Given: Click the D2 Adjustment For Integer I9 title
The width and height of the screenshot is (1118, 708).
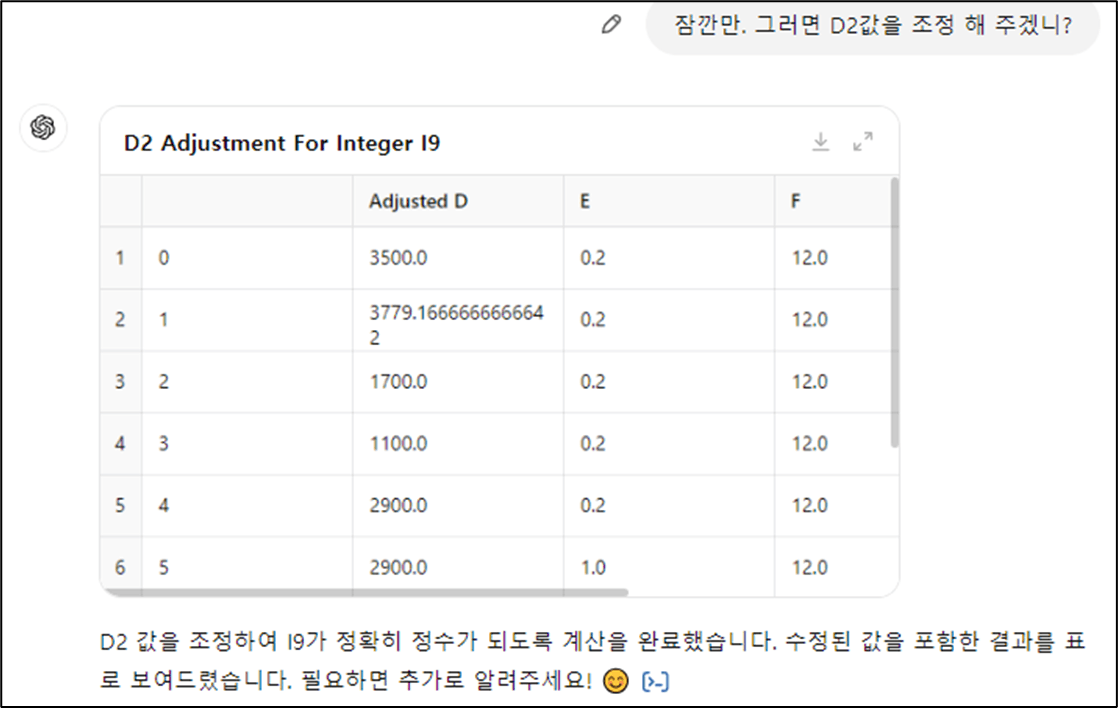Looking at the screenshot, I should click(x=282, y=143).
